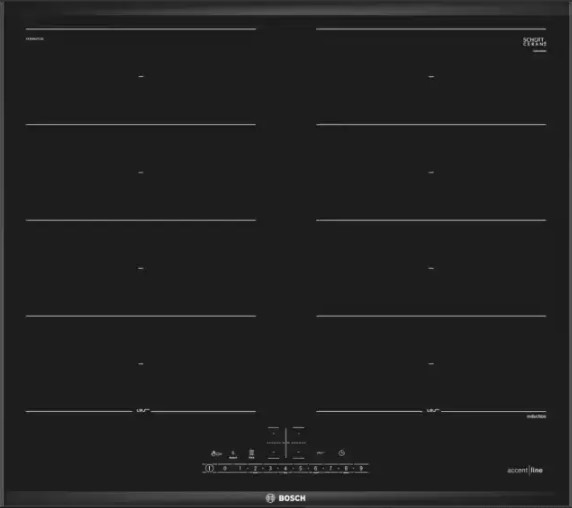This screenshot has height=508, width=572.
Task: Set power level 1 on the slider
Action: click(x=240, y=468)
